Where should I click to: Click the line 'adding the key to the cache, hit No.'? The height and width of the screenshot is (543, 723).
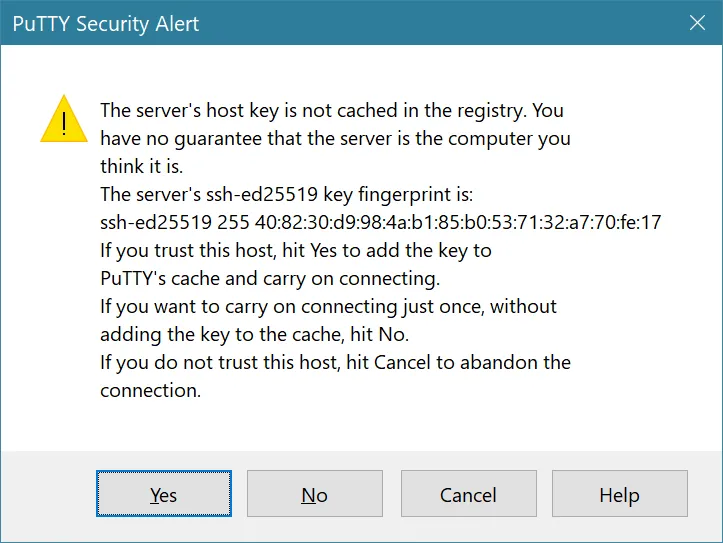coord(255,335)
